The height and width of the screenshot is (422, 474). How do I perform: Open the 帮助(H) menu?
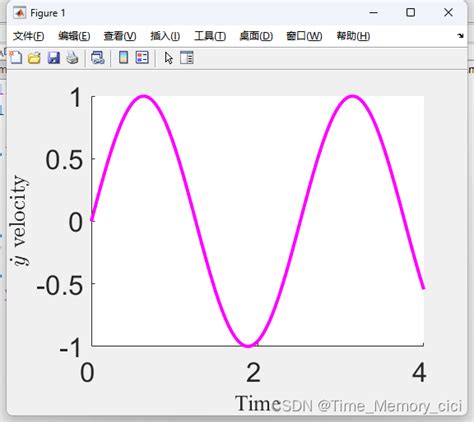[353, 36]
